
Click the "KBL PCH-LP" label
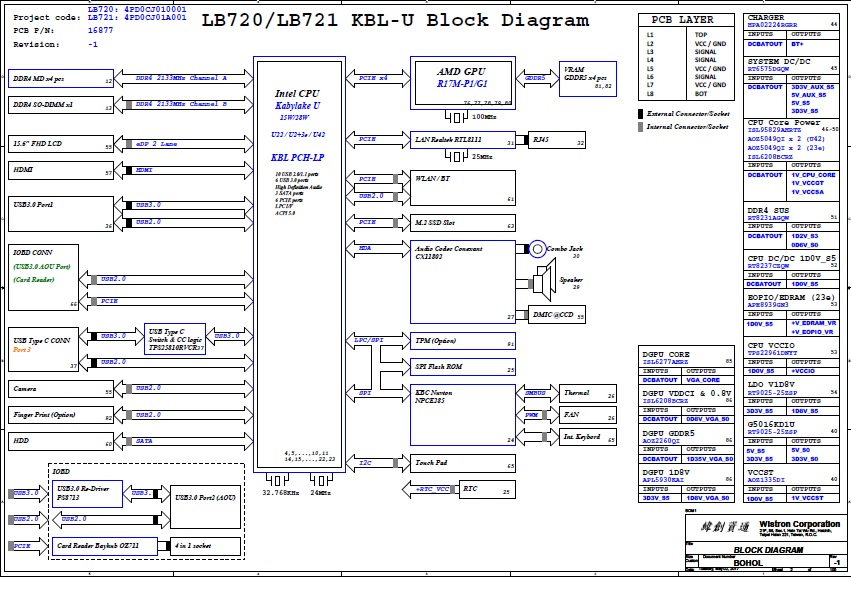coord(297,157)
